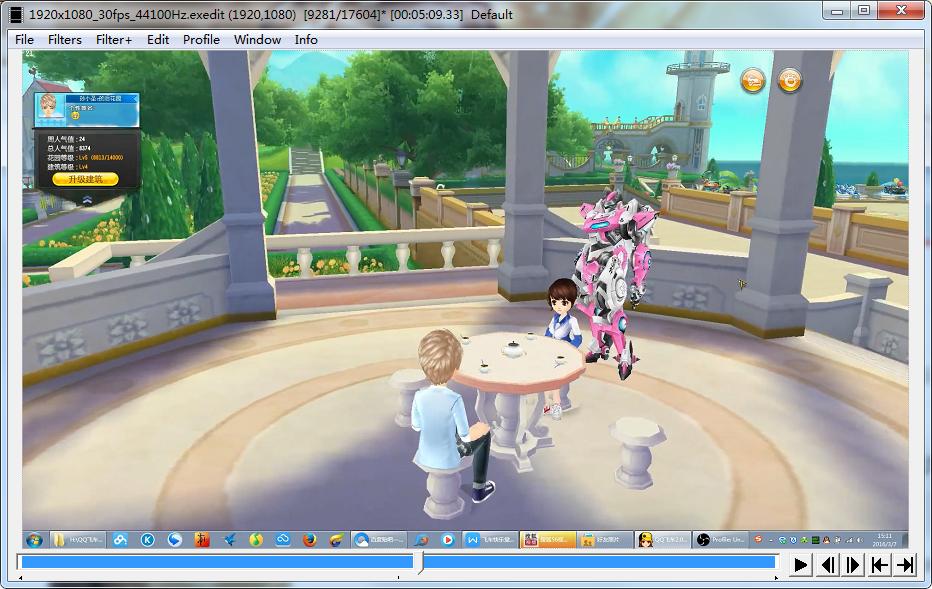
Task: Click the red play circle taskbar icon
Action: tap(448, 540)
